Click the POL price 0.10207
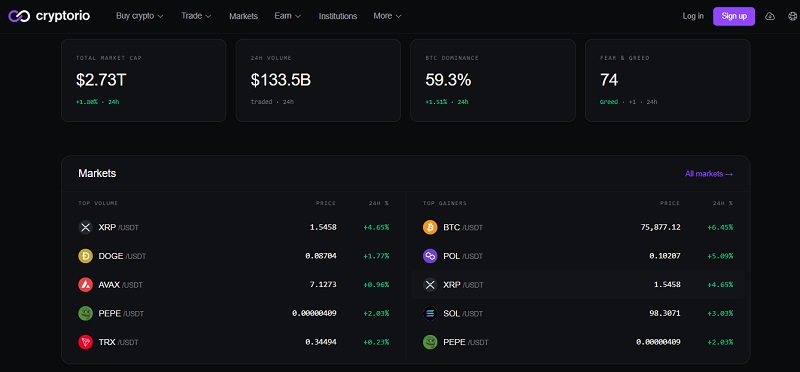 tap(665, 256)
